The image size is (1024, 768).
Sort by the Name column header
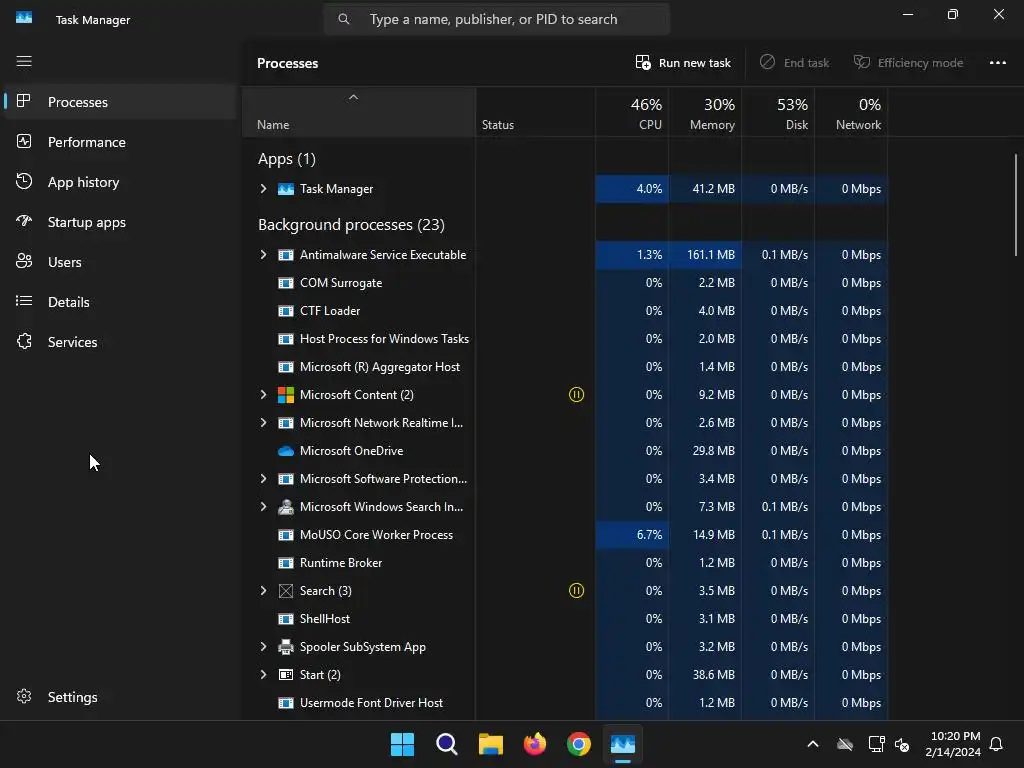359,113
